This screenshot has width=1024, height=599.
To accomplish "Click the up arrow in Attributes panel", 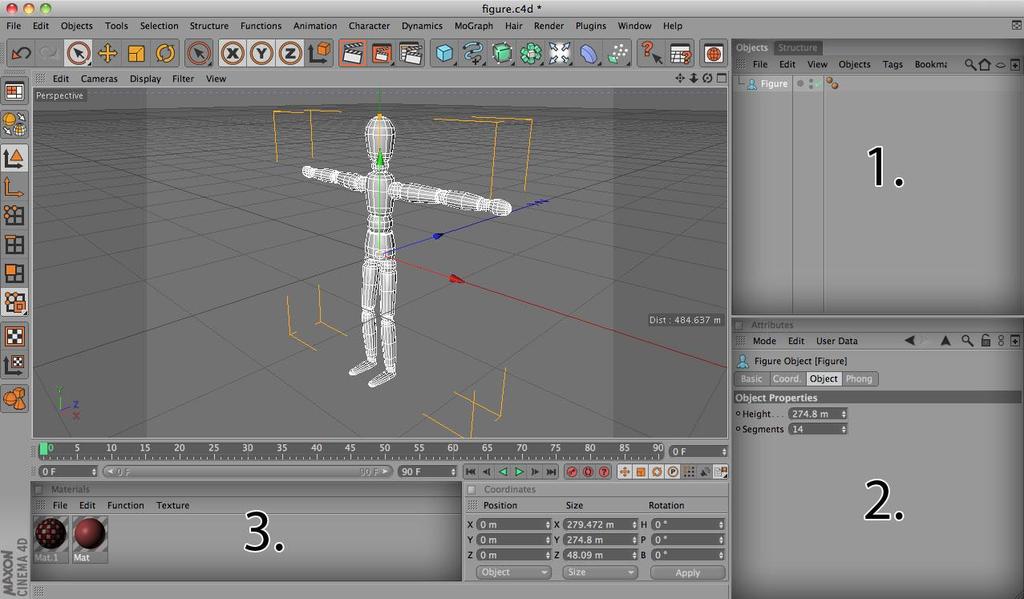I will 945,340.
